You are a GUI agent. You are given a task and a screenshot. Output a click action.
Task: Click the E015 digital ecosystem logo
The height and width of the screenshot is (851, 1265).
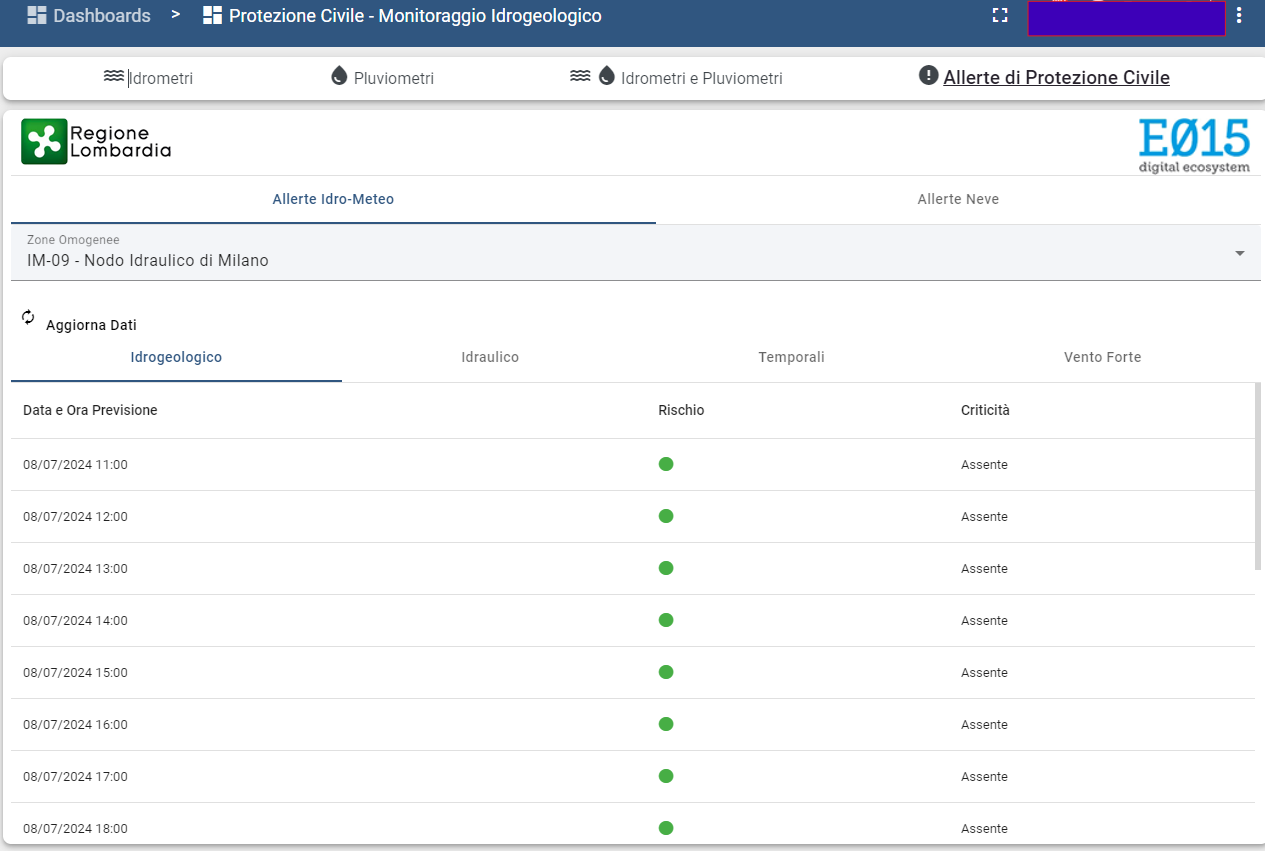tap(1194, 145)
